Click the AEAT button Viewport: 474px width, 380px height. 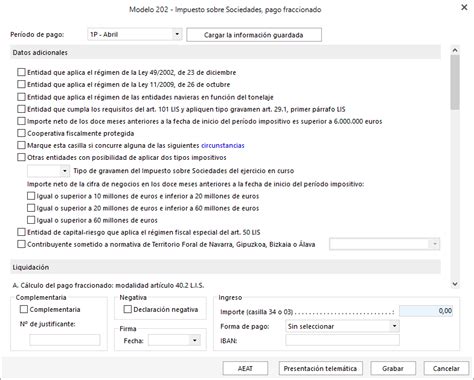(x=245, y=368)
